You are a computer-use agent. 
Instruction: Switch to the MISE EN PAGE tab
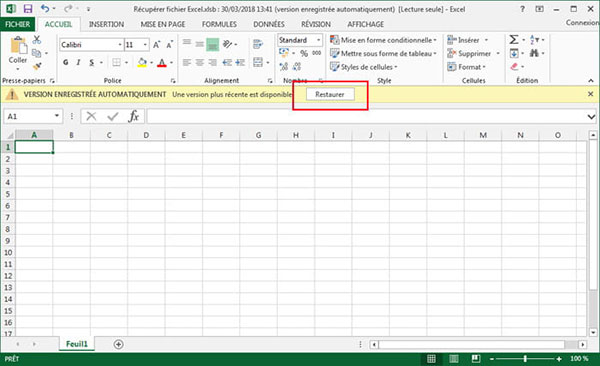tap(163, 24)
